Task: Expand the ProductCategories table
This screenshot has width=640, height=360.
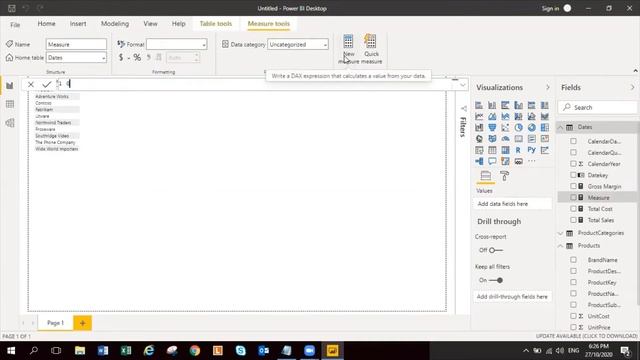Action: pyautogui.click(x=561, y=233)
